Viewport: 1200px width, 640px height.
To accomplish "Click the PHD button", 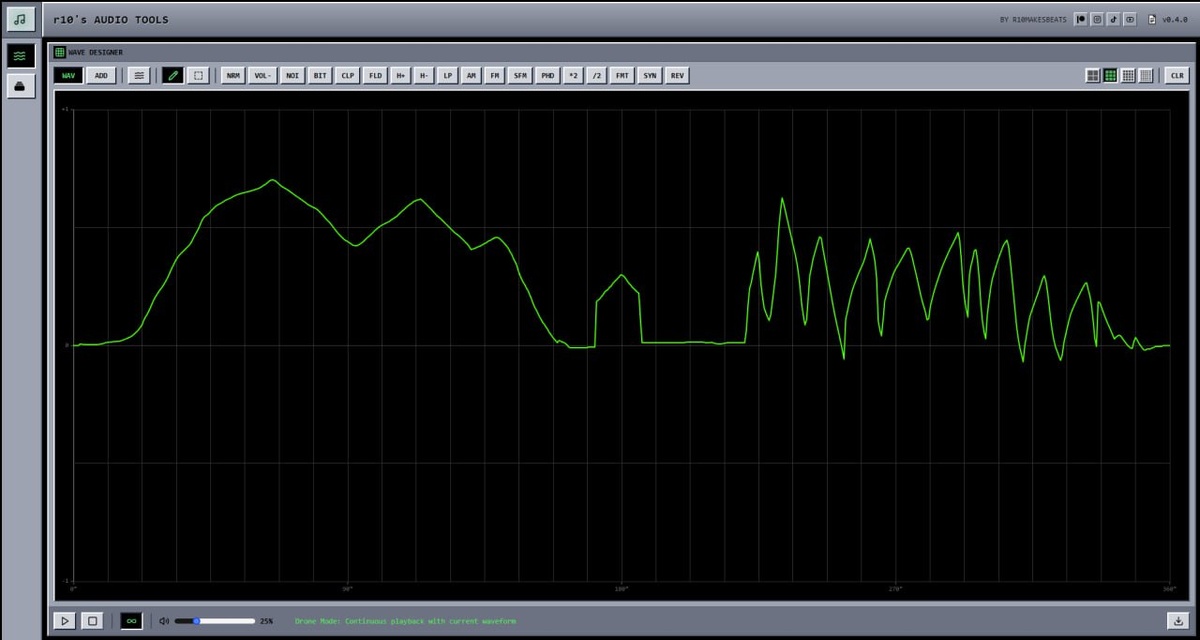I will tap(548, 75).
